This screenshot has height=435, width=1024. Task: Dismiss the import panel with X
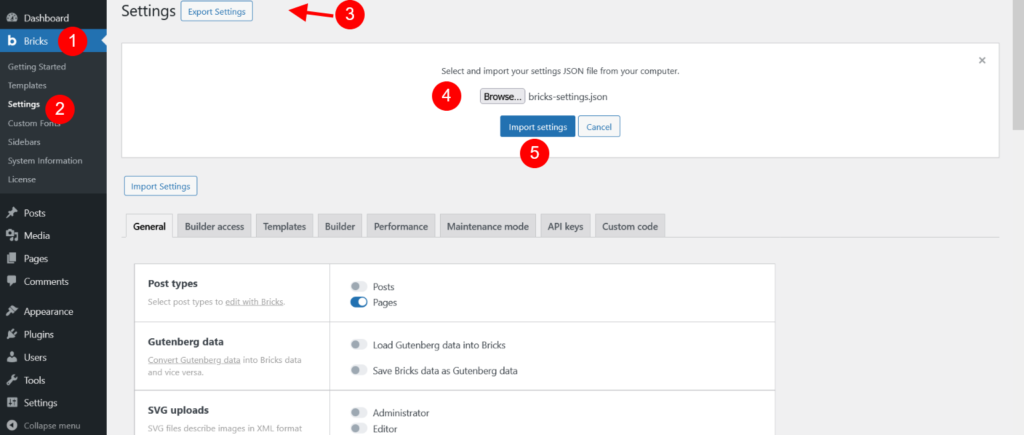(x=982, y=60)
